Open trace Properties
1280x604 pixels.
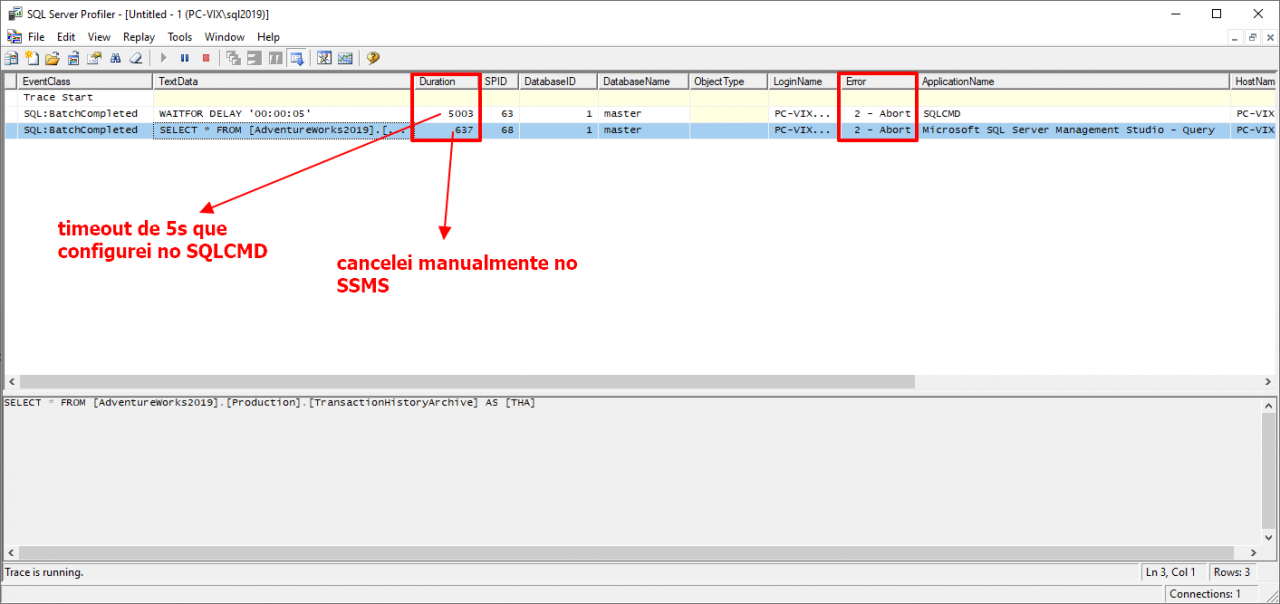[x=96, y=58]
